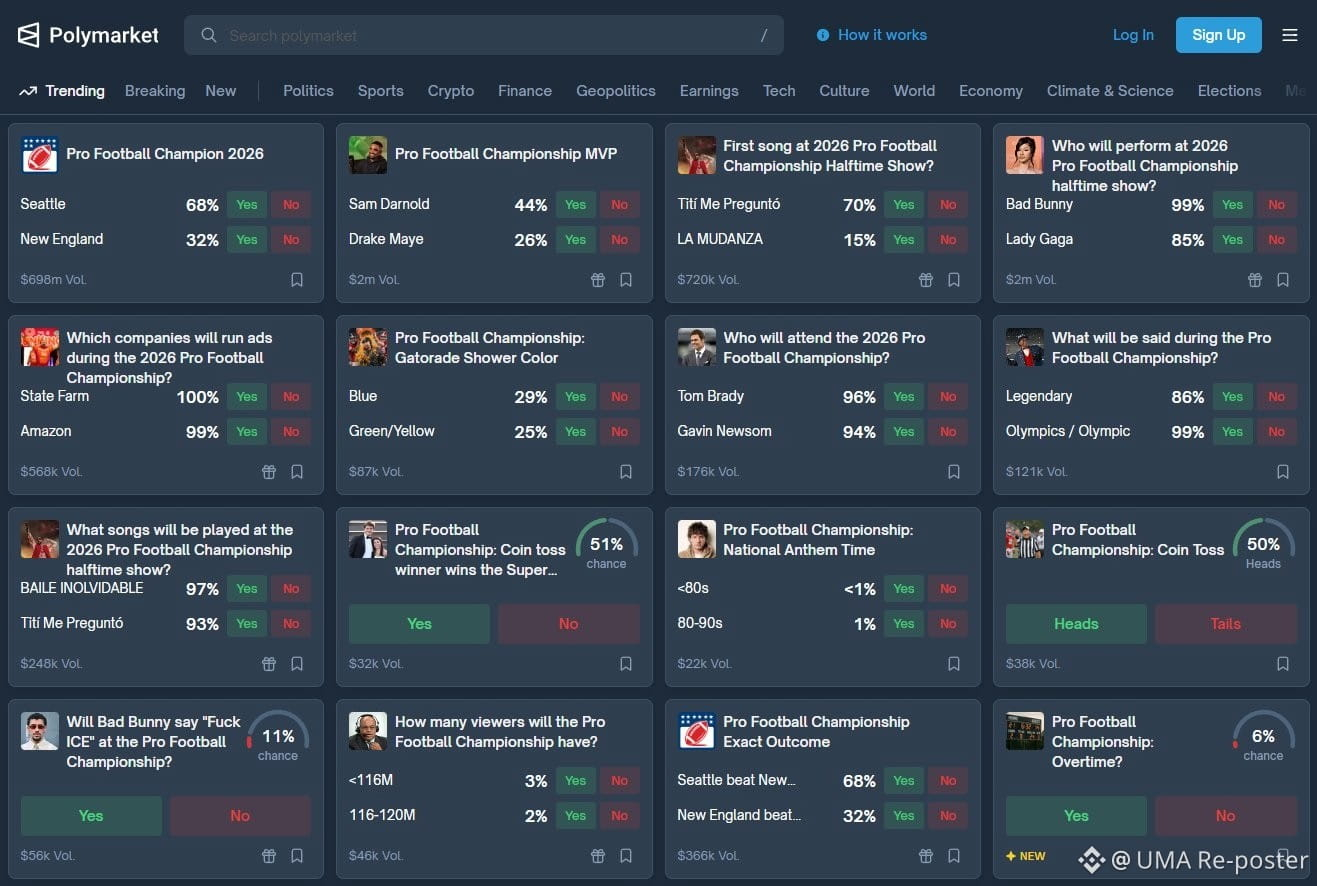Select the Geopolitics category
Screen dimensions: 1317x886
coord(616,91)
